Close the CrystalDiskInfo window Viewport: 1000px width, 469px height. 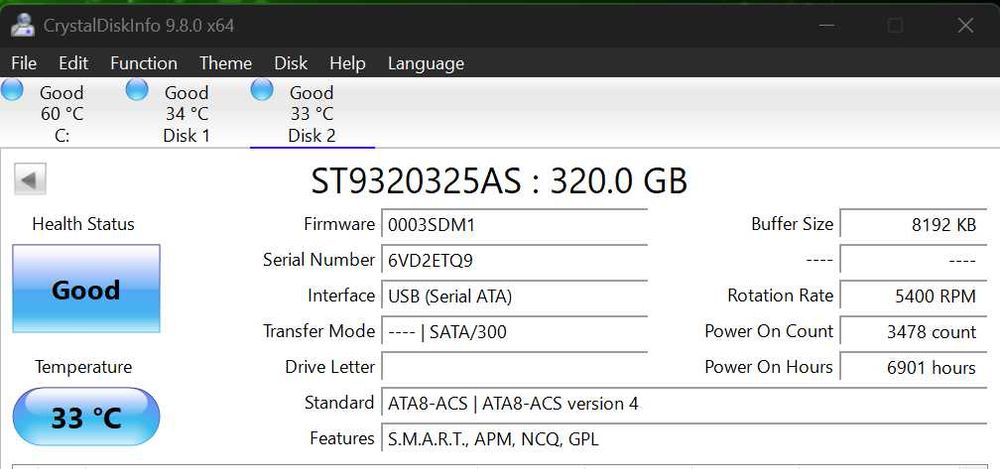[x=966, y=26]
